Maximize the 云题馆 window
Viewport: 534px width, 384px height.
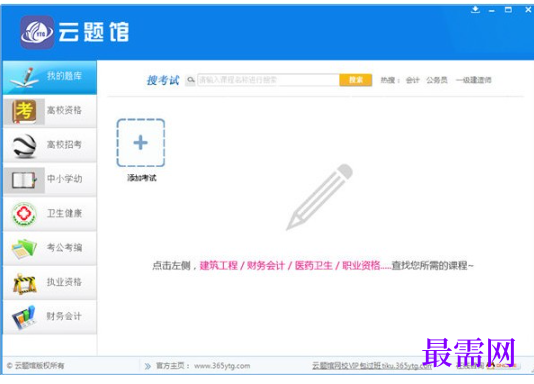point(508,10)
